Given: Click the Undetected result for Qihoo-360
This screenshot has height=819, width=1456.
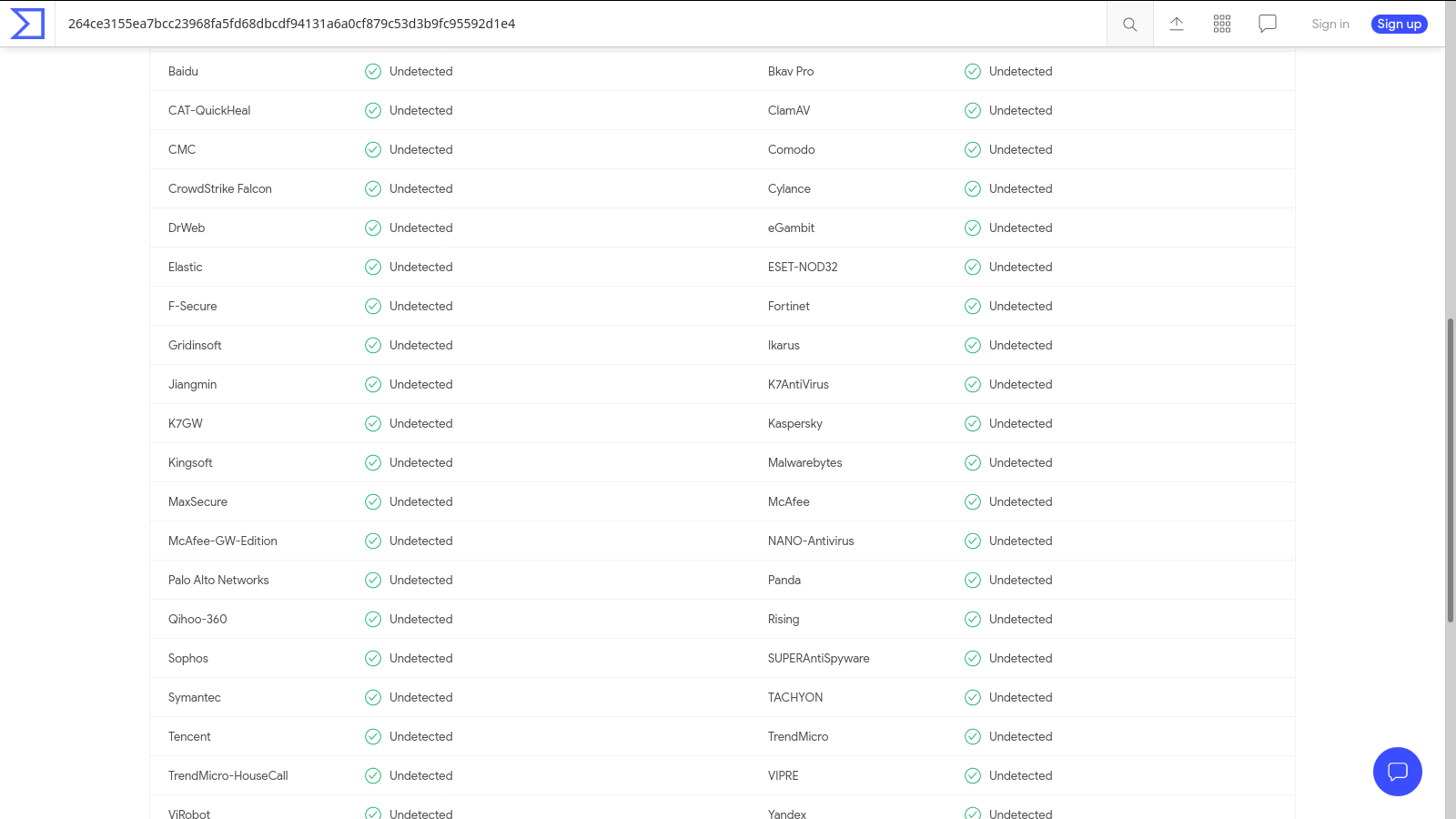Looking at the screenshot, I should (420, 619).
